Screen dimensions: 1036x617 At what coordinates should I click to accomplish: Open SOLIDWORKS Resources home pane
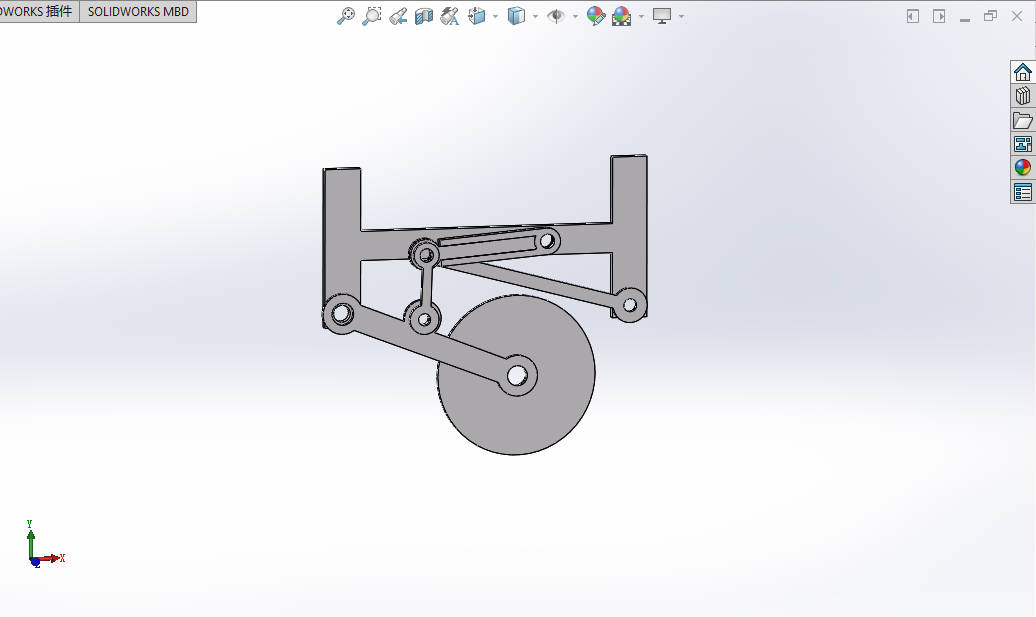pyautogui.click(x=1023, y=72)
